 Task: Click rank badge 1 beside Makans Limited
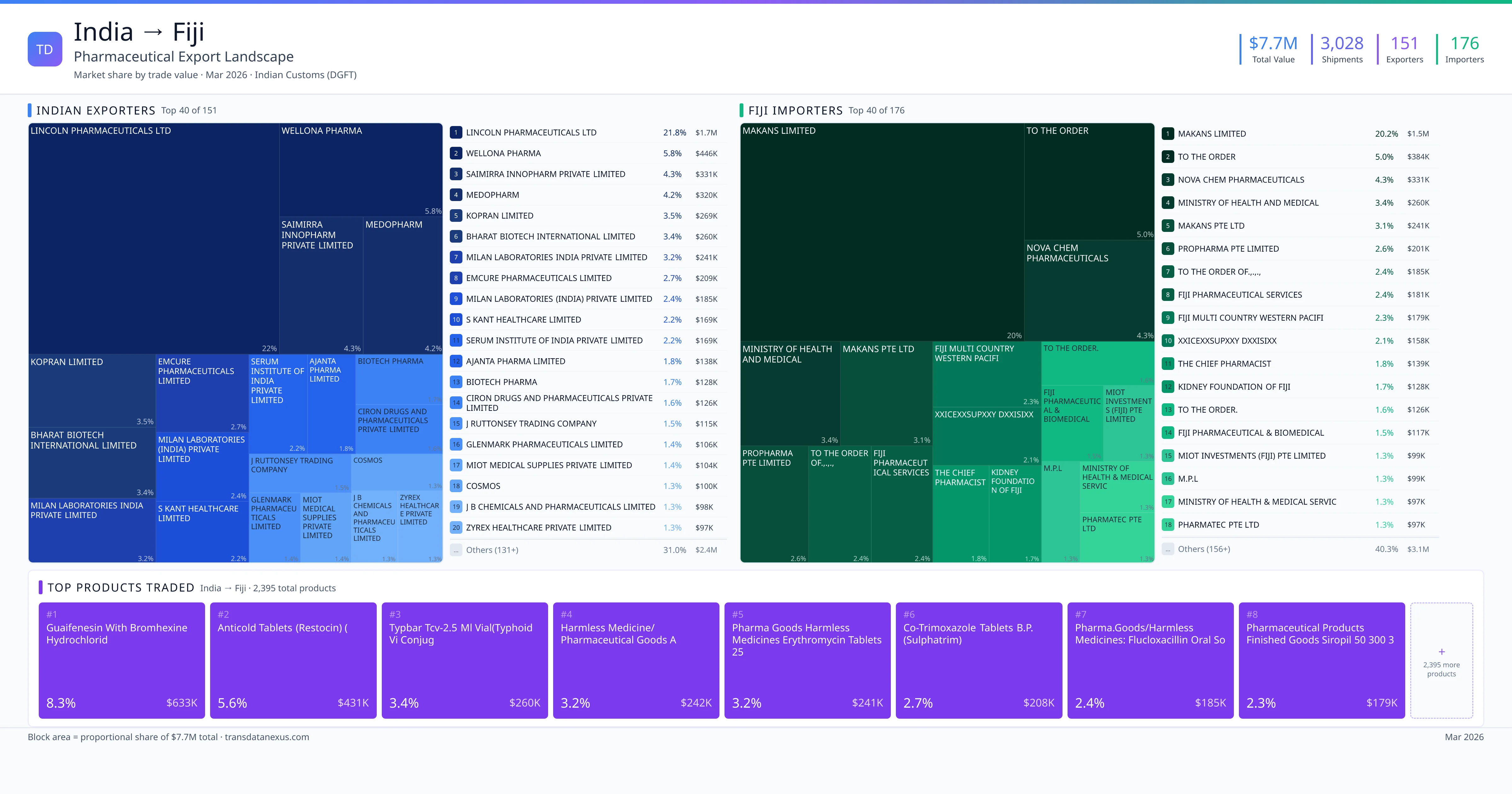tap(1167, 134)
